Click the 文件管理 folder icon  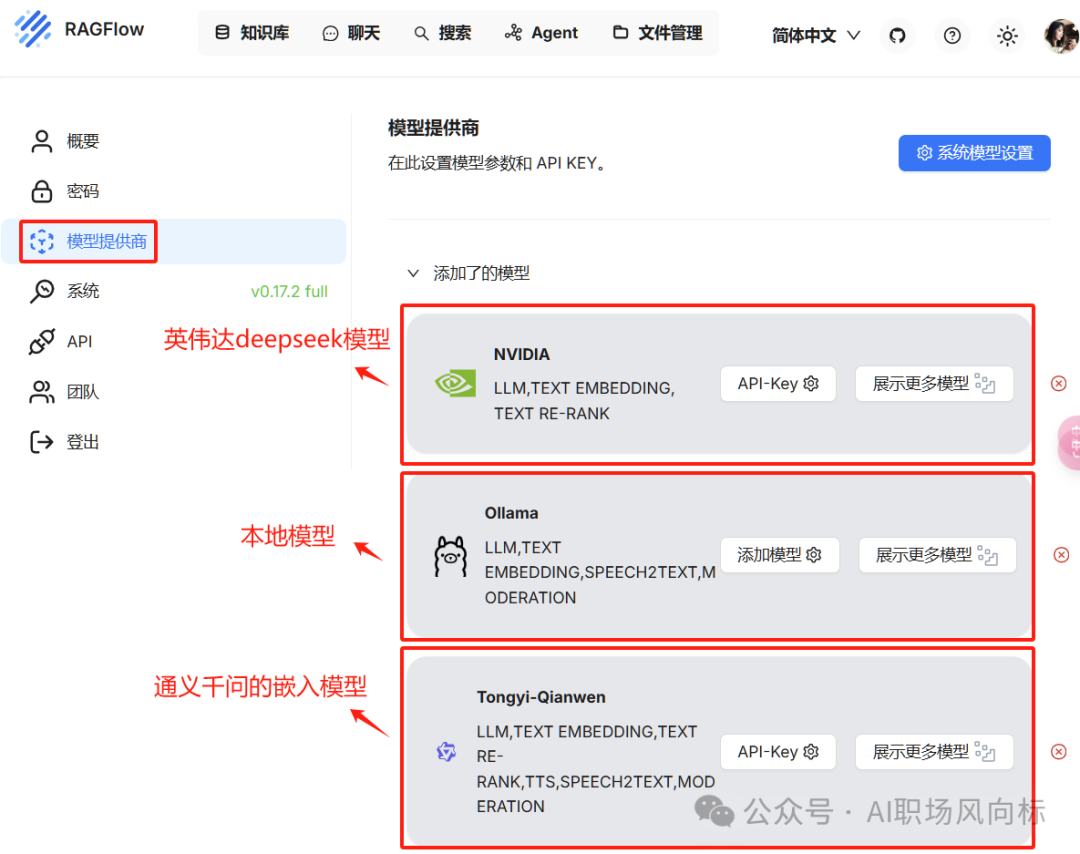pyautogui.click(x=620, y=32)
